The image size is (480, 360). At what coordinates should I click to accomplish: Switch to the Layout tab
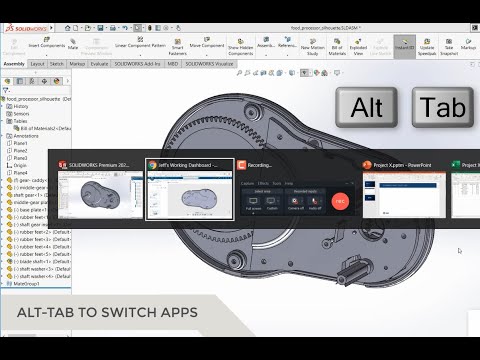(x=37, y=64)
